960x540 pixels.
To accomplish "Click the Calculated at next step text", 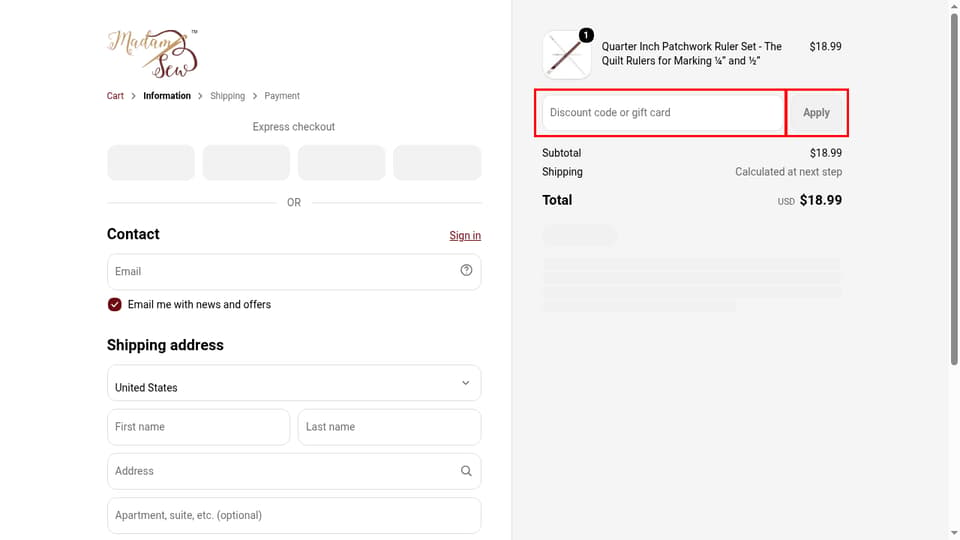I will pyautogui.click(x=789, y=172).
